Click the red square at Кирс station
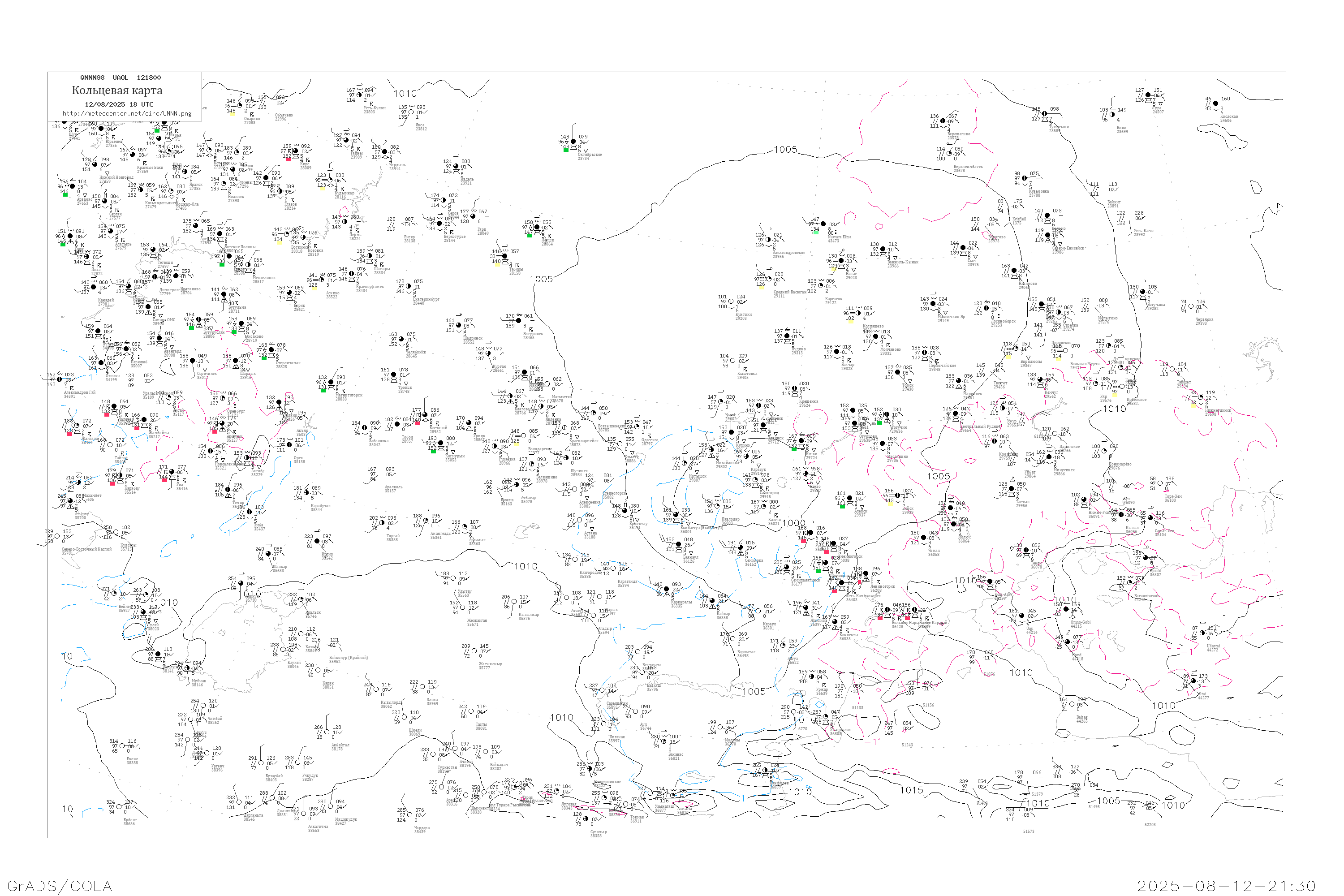This screenshot has width=1344, height=896. point(288,159)
